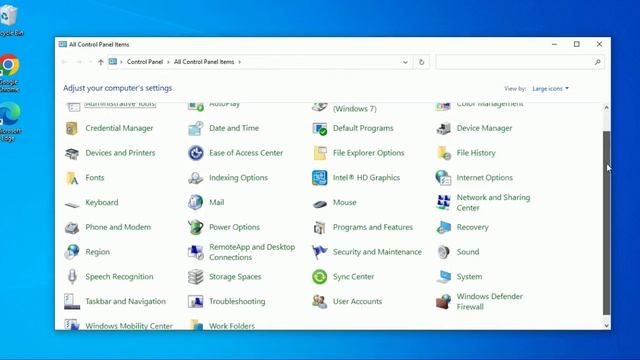Click the Windows Mobility Center link
Viewport: 640px width, 360px height.
[x=129, y=326]
